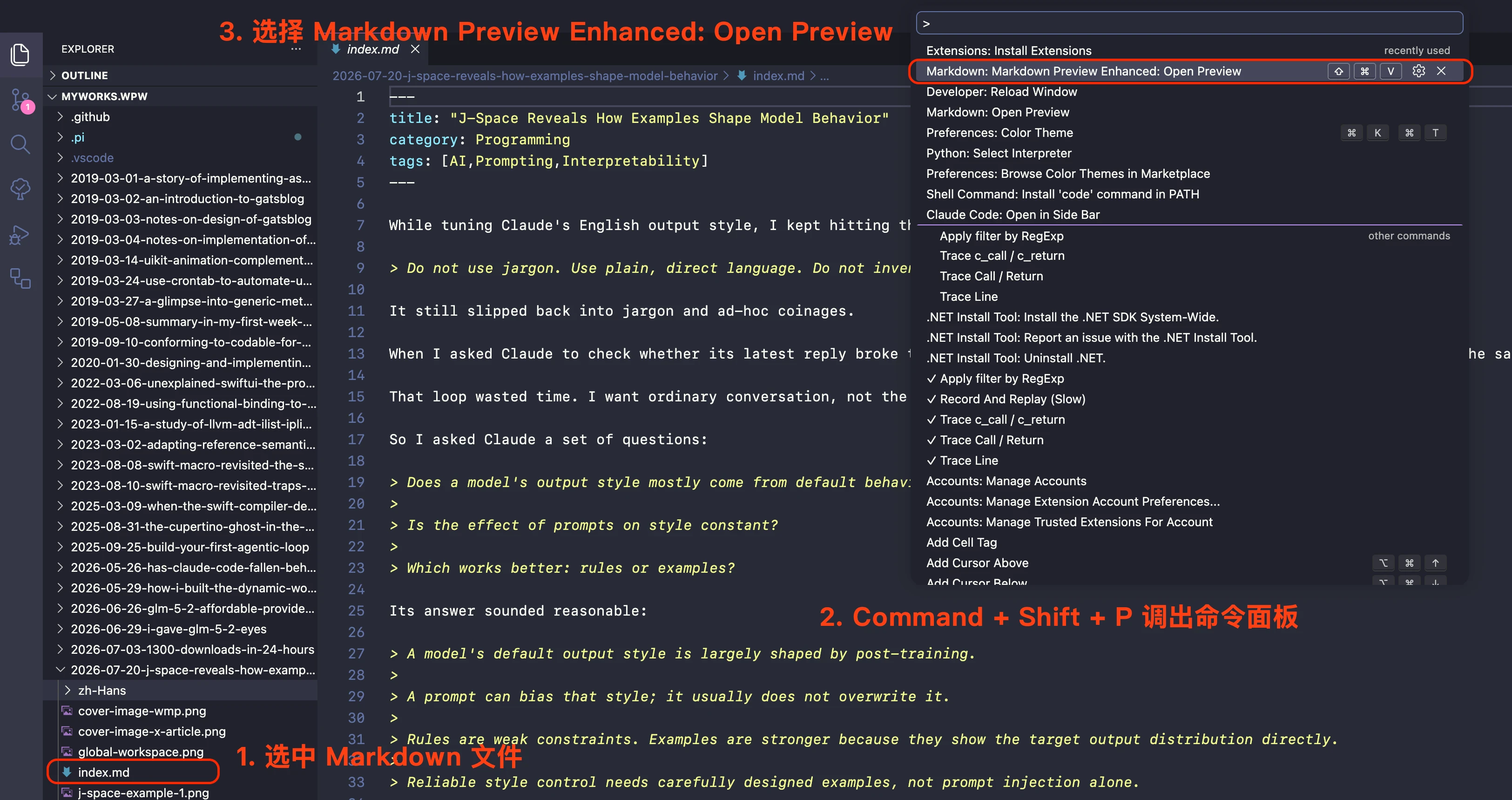Expand the zh-Hans folder
The width and height of the screenshot is (1512, 800).
(67, 690)
